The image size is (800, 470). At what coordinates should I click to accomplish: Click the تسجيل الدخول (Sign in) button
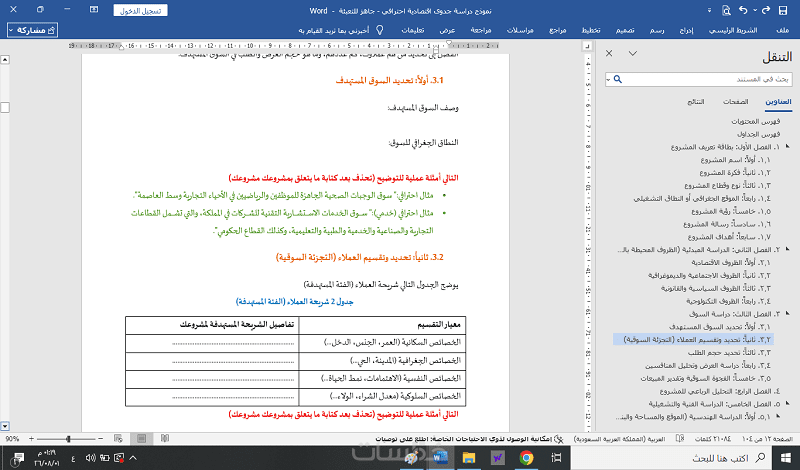[140, 10]
